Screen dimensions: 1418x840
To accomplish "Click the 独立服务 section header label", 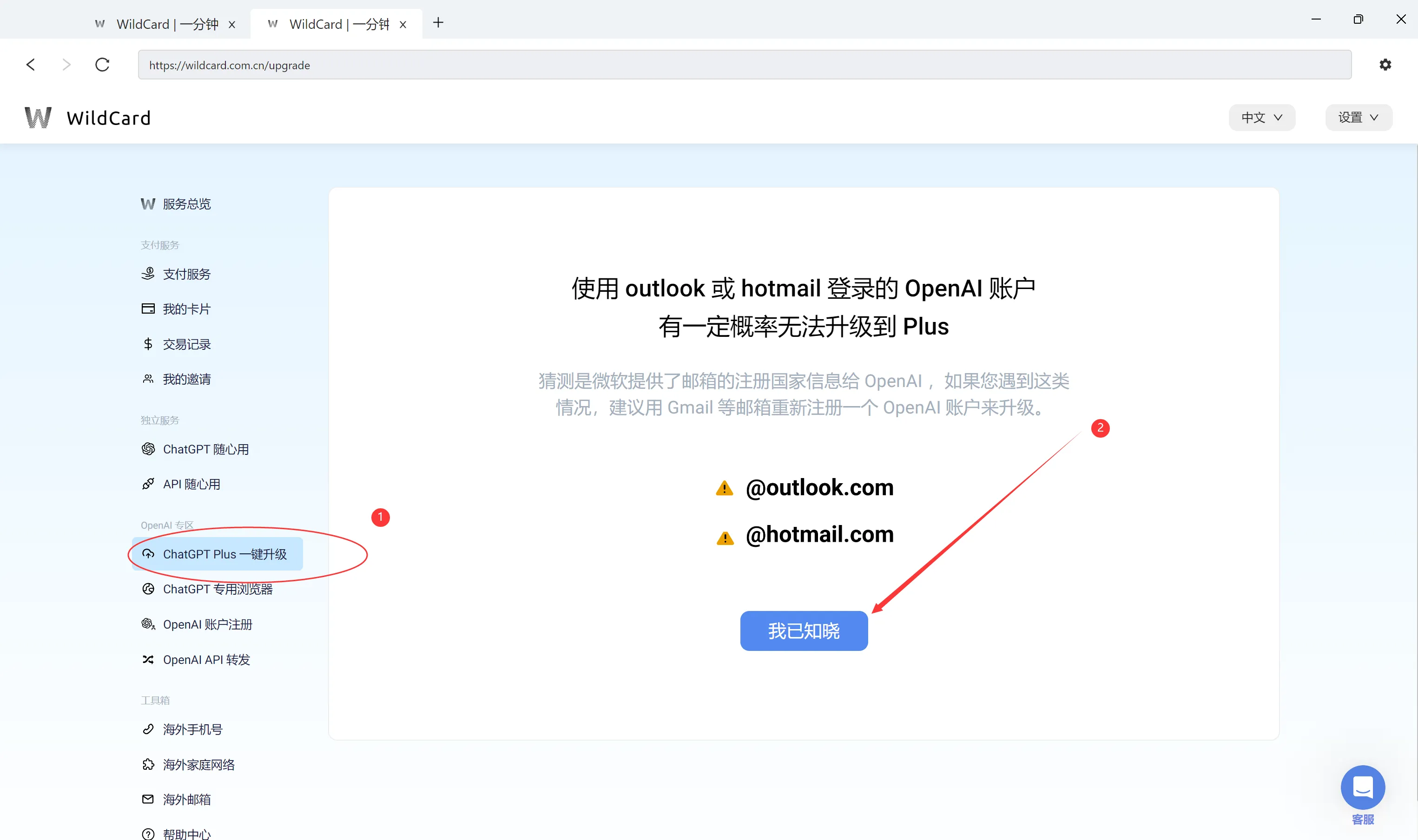I will (x=159, y=420).
